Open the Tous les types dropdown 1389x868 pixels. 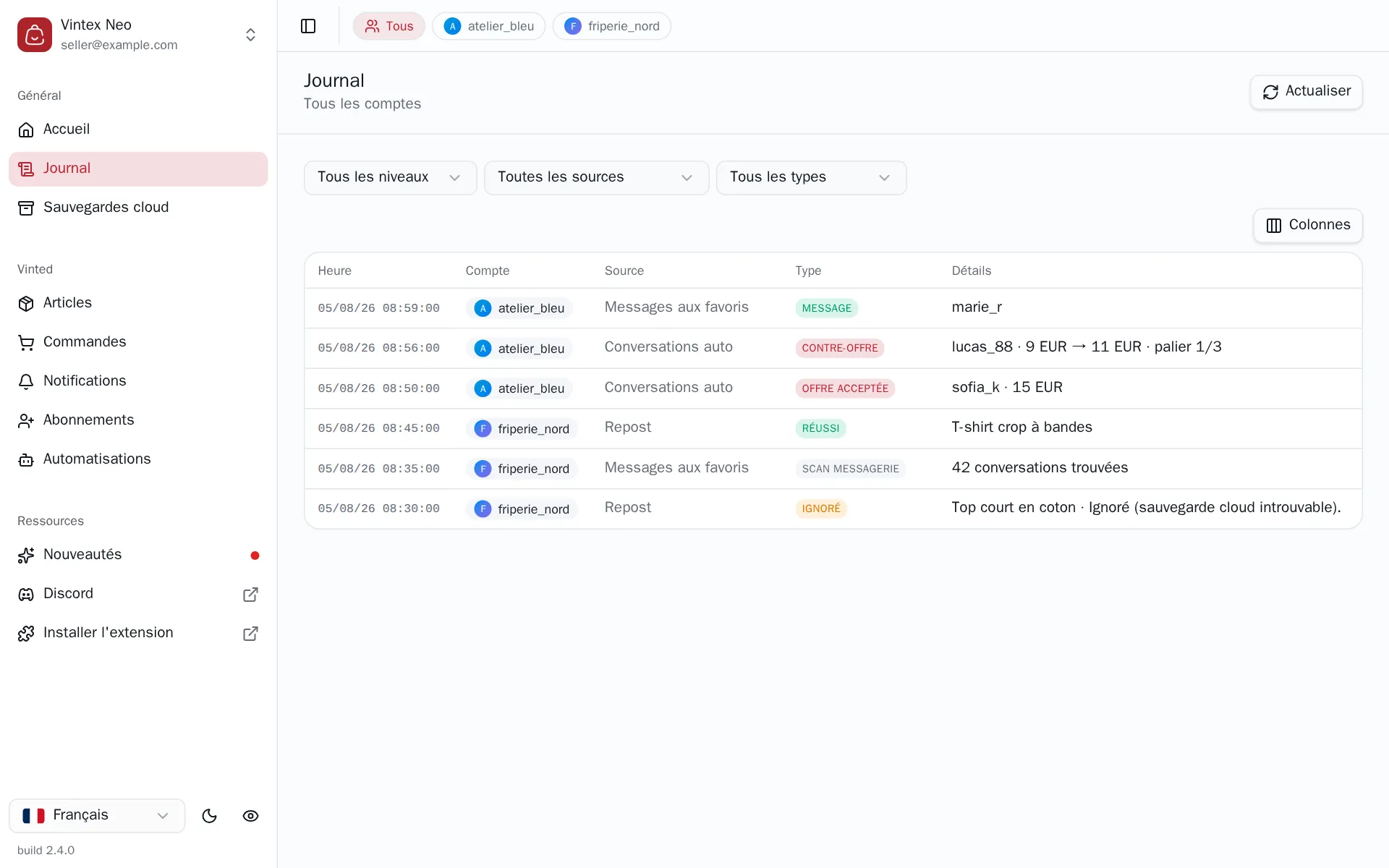[811, 177]
